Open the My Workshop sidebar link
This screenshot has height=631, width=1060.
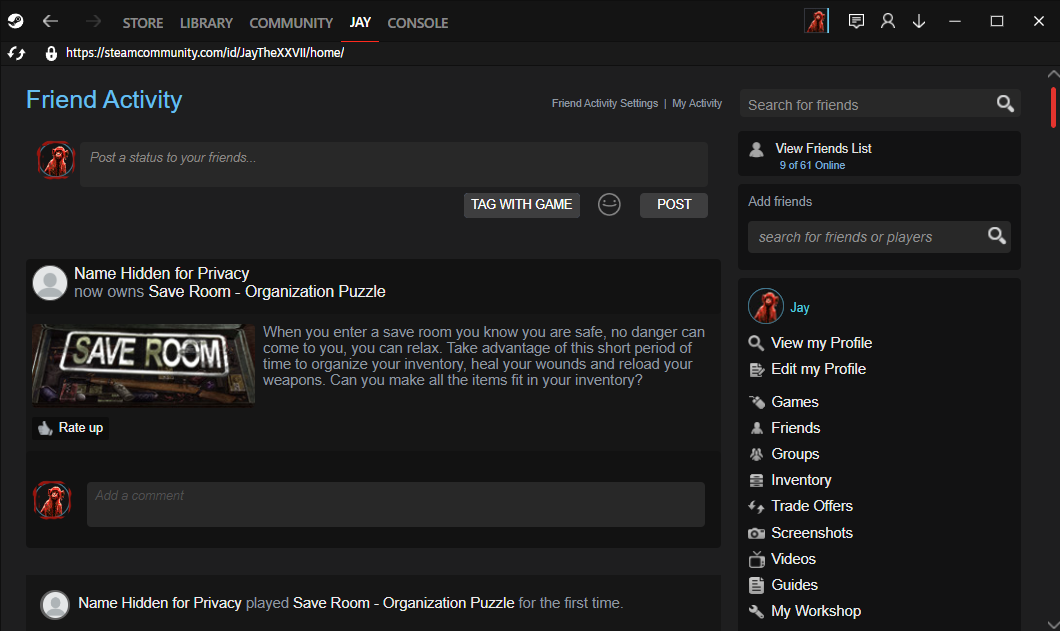[816, 611]
